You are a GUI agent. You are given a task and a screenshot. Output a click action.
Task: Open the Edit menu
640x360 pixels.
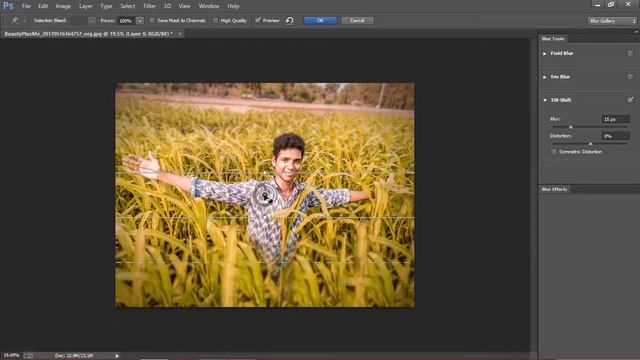(43, 6)
